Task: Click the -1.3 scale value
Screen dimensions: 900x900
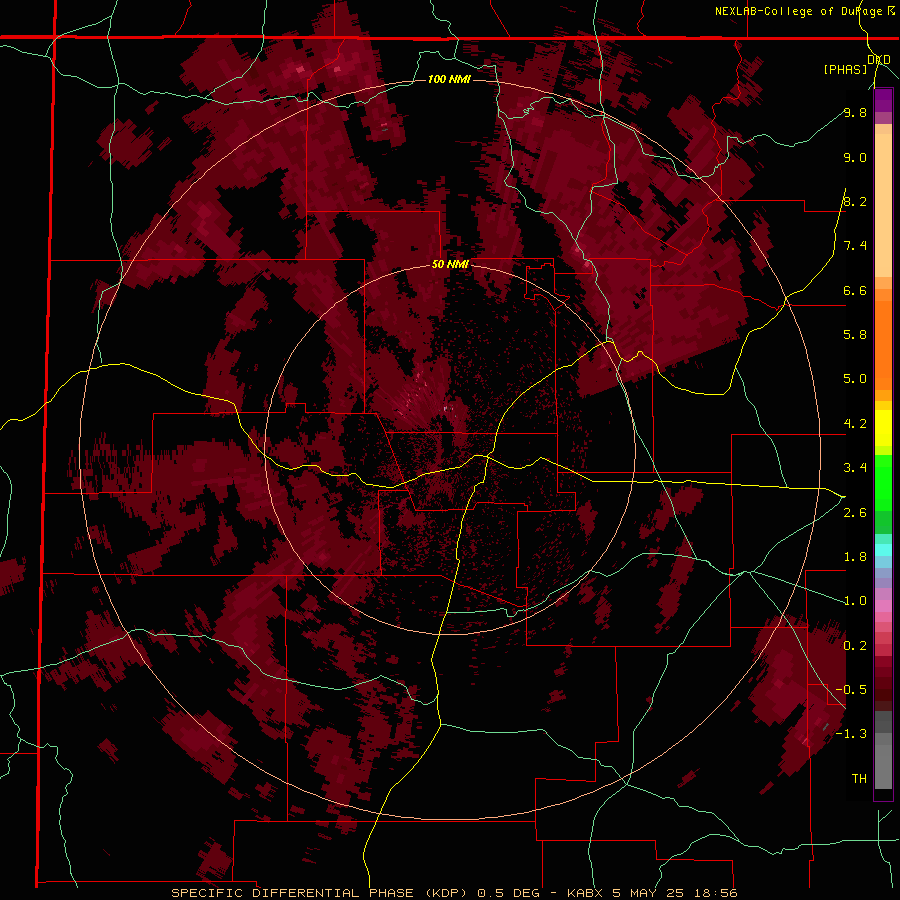Action: coord(851,734)
